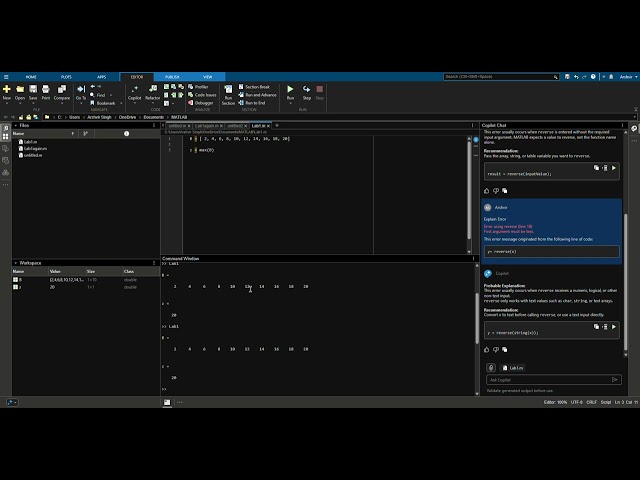
Task: Open the Run button dropdown arrow
Action: pos(290,103)
